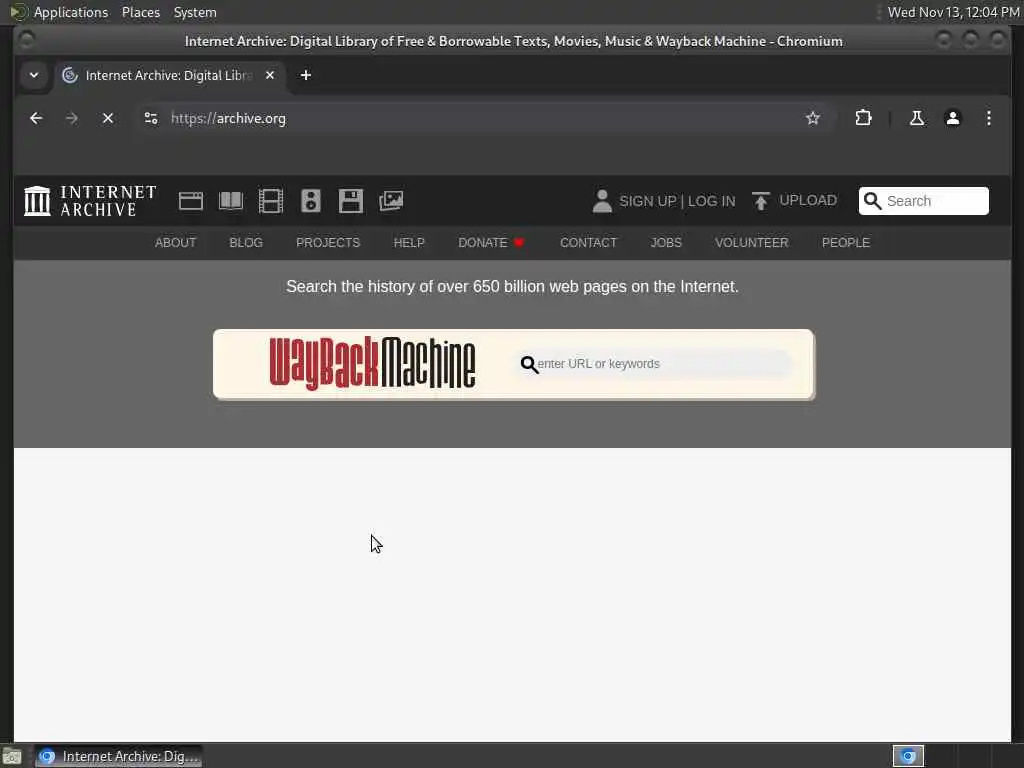The height and width of the screenshot is (768, 1024).
Task: View site information icon in address bar
Action: coord(151,118)
